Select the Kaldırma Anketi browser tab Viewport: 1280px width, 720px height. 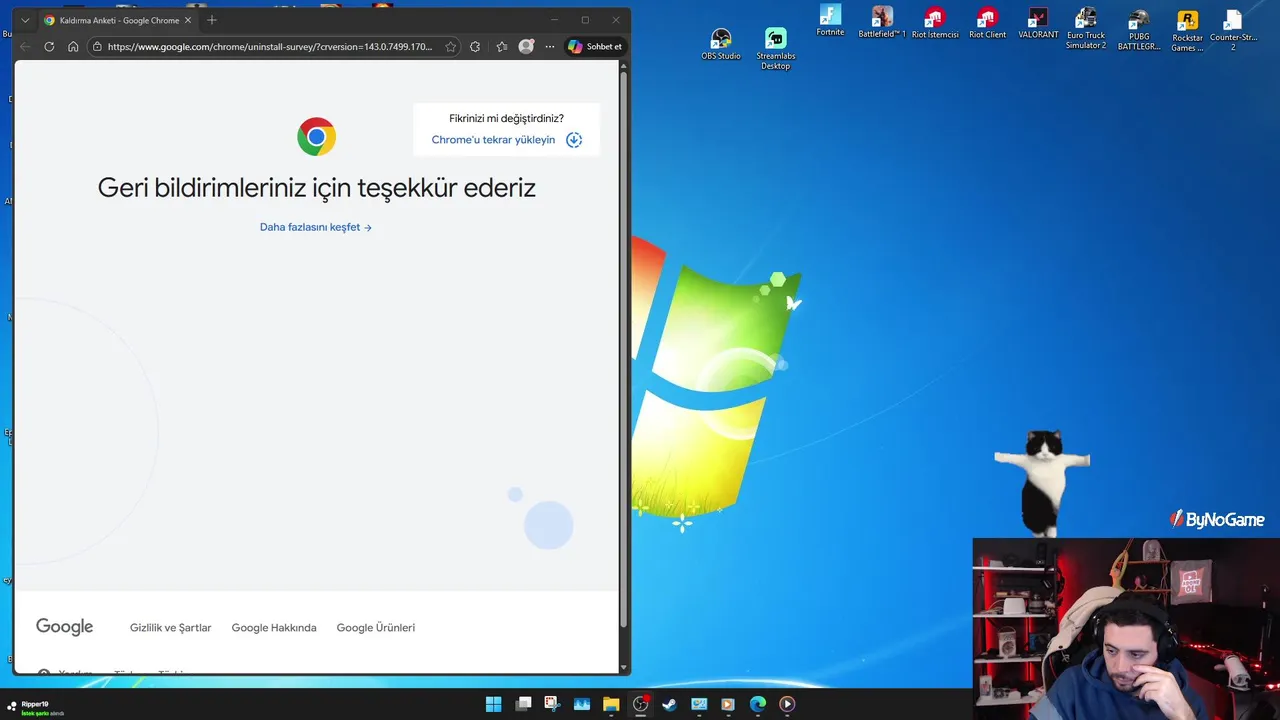click(x=117, y=20)
